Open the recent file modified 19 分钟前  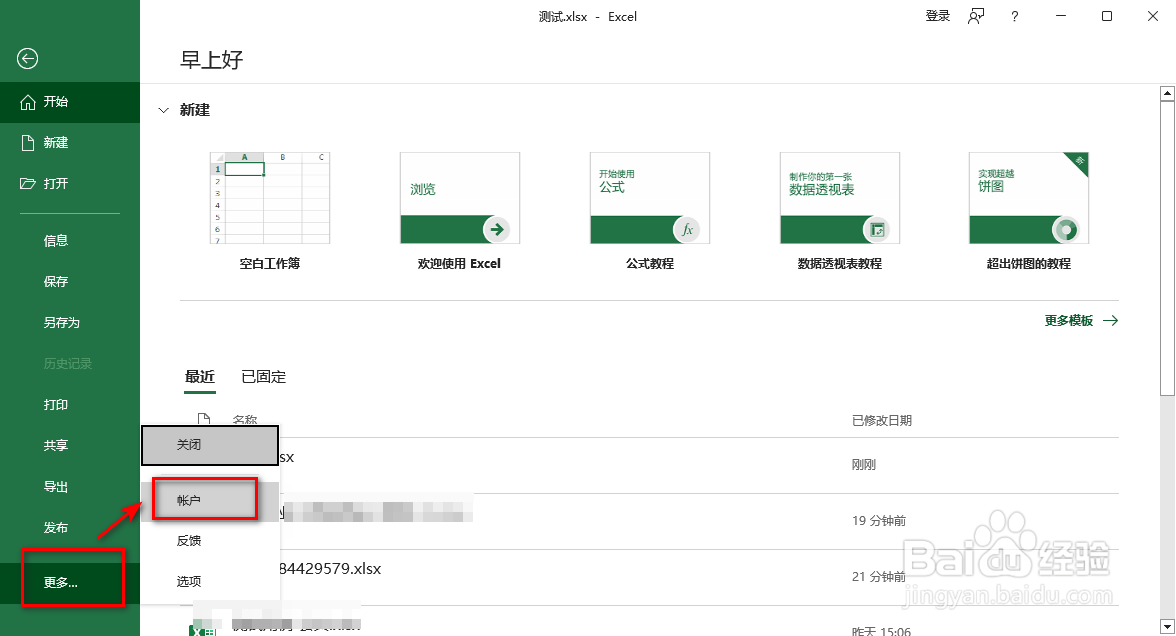click(650, 520)
